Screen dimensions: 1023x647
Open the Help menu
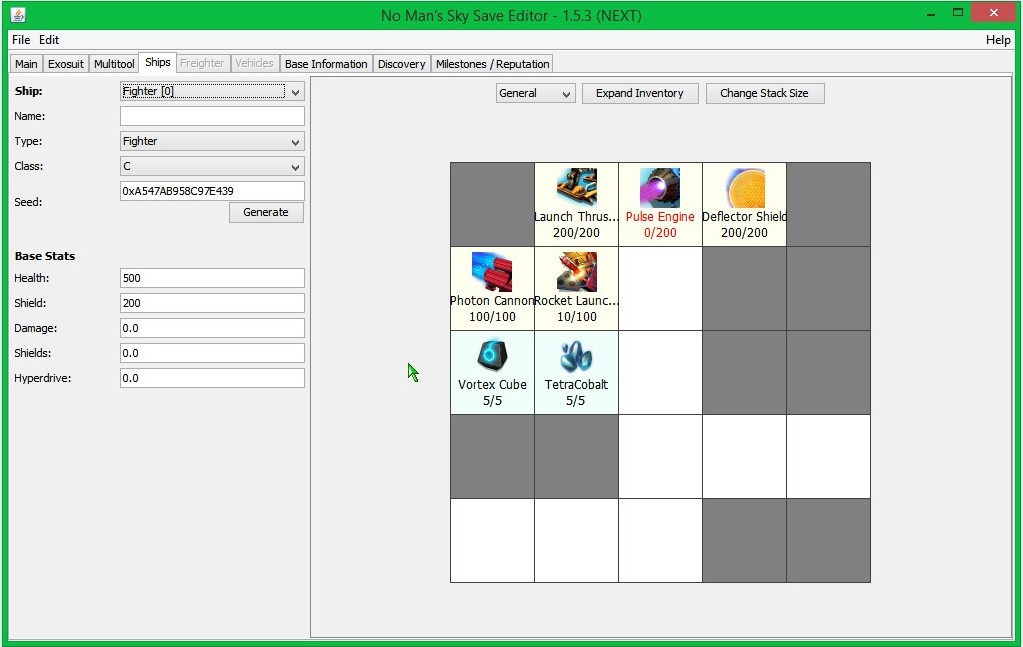998,40
